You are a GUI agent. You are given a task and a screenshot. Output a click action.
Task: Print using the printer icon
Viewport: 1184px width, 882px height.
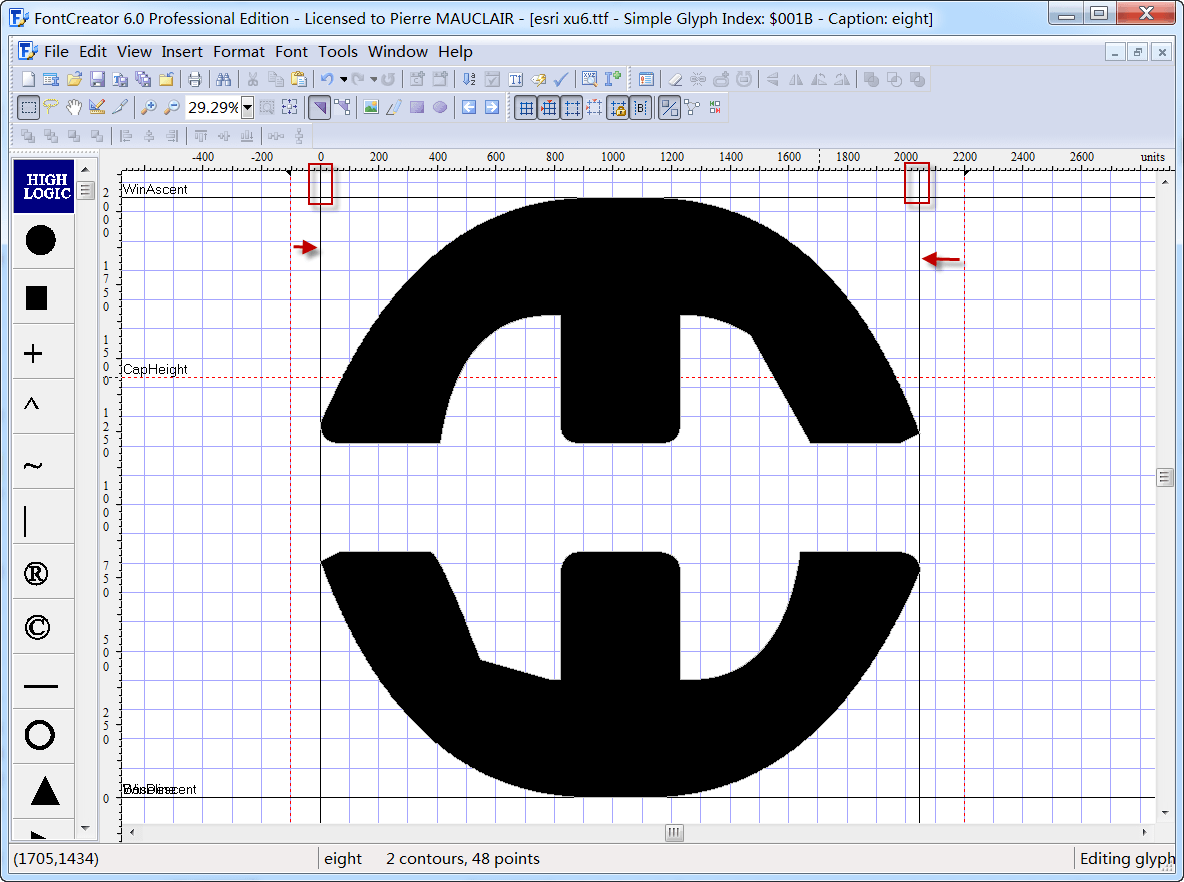[x=195, y=79]
